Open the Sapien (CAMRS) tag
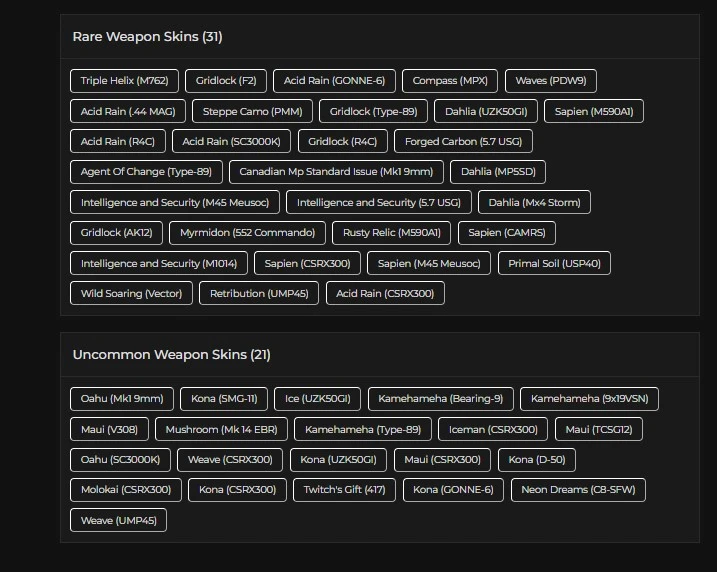 (x=507, y=233)
